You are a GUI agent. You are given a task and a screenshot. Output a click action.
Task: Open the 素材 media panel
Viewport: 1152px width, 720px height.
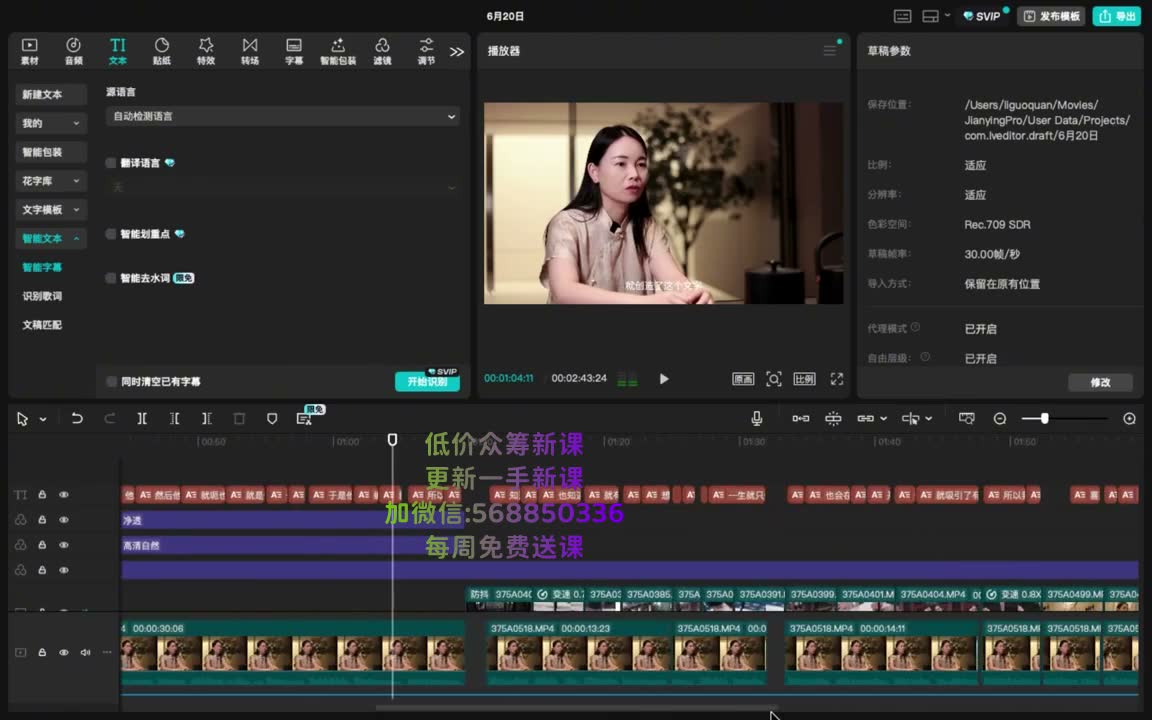click(29, 51)
